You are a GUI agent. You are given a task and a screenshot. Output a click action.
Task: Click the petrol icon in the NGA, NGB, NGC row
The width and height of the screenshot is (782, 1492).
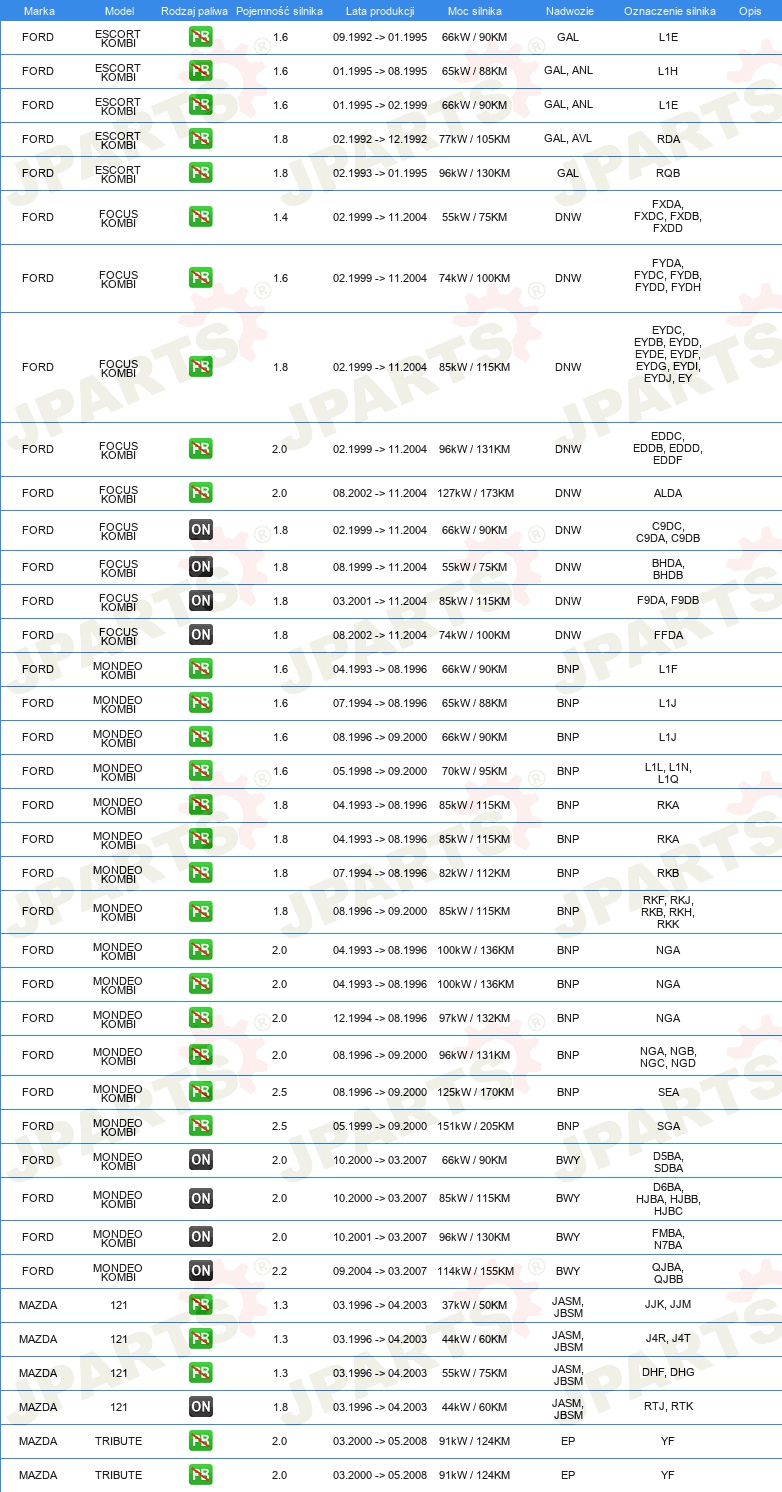tap(201, 1055)
